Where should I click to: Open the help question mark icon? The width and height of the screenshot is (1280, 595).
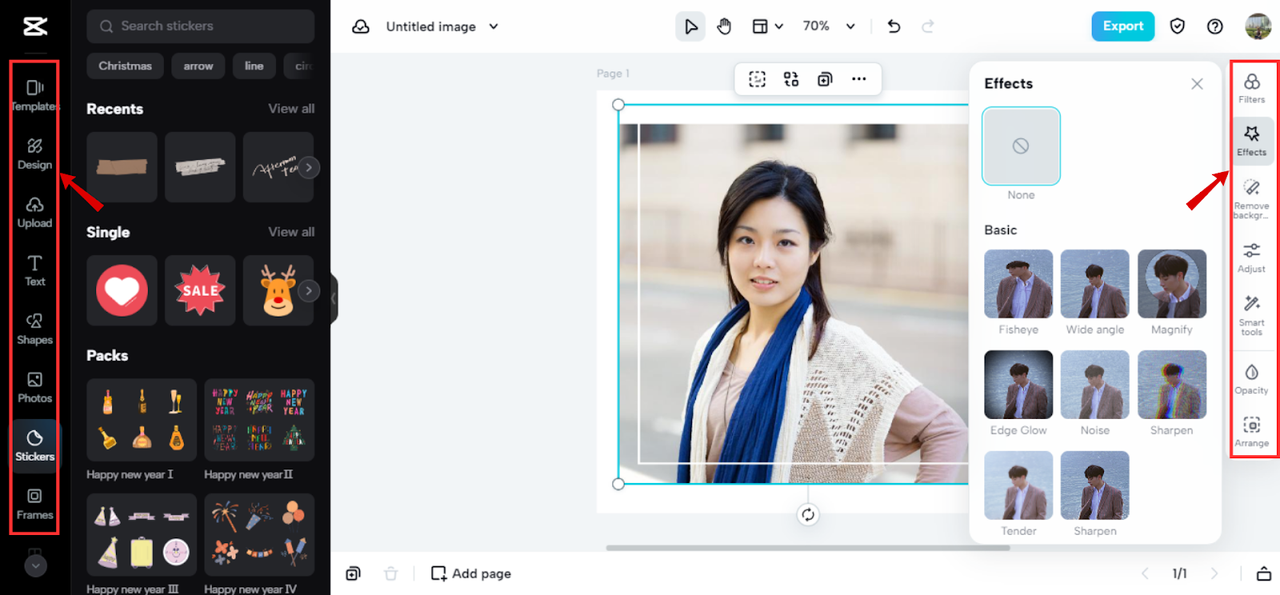1215,27
